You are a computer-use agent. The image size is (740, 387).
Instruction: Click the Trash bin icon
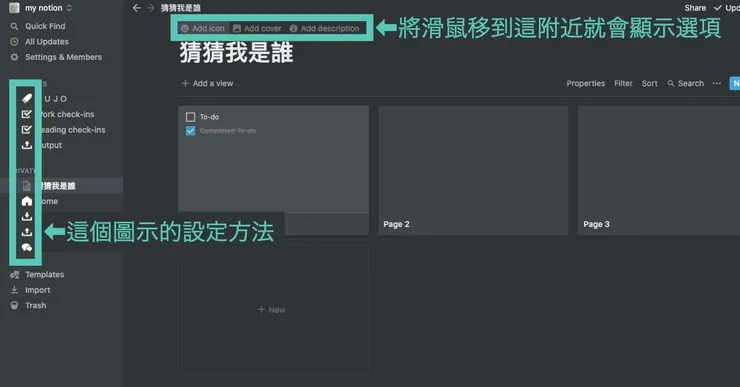point(15,305)
